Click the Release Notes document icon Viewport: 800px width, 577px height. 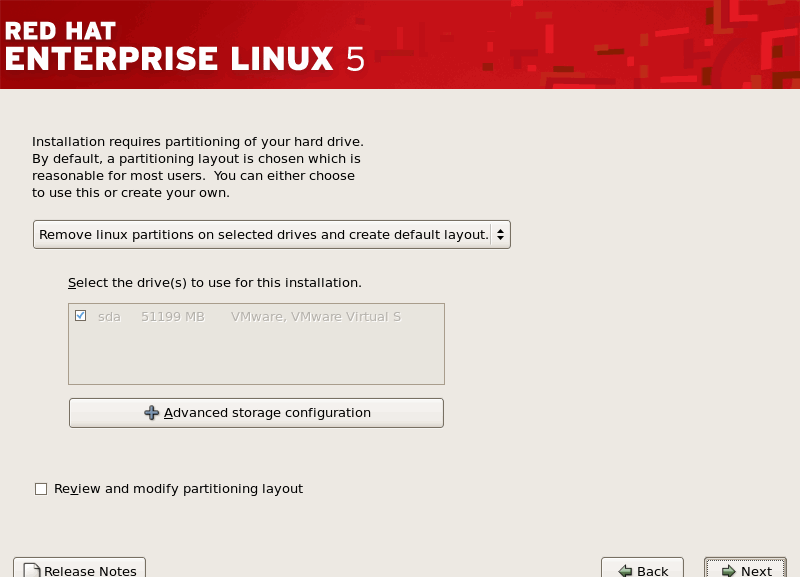[30, 571]
